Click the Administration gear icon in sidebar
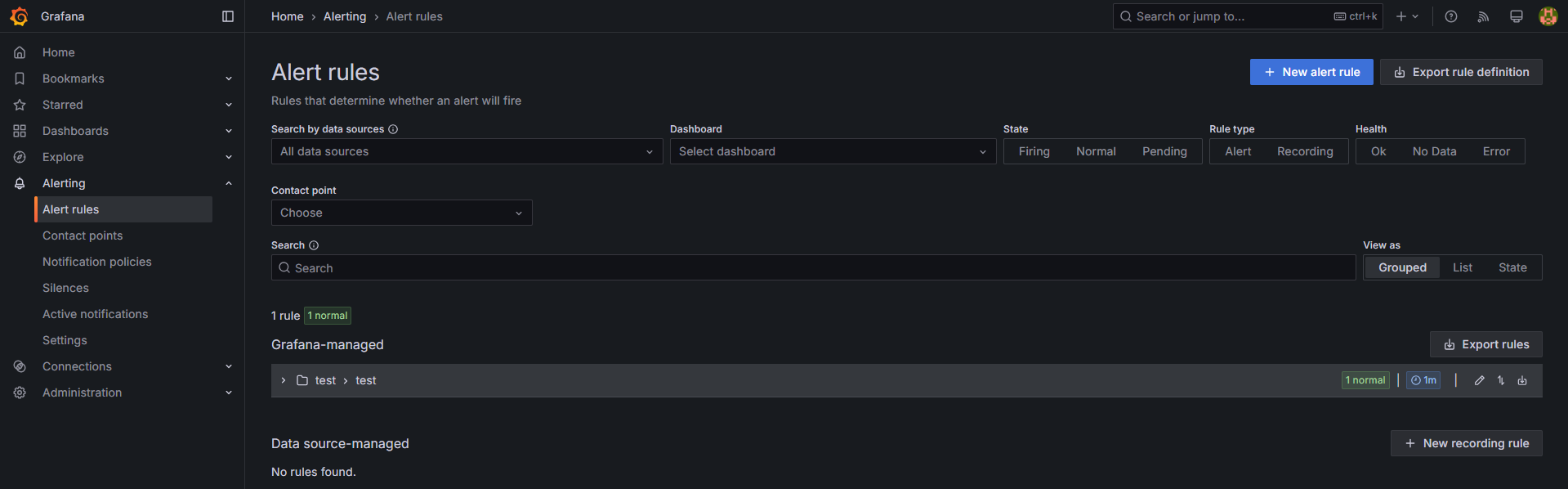1568x489 pixels. [20, 393]
